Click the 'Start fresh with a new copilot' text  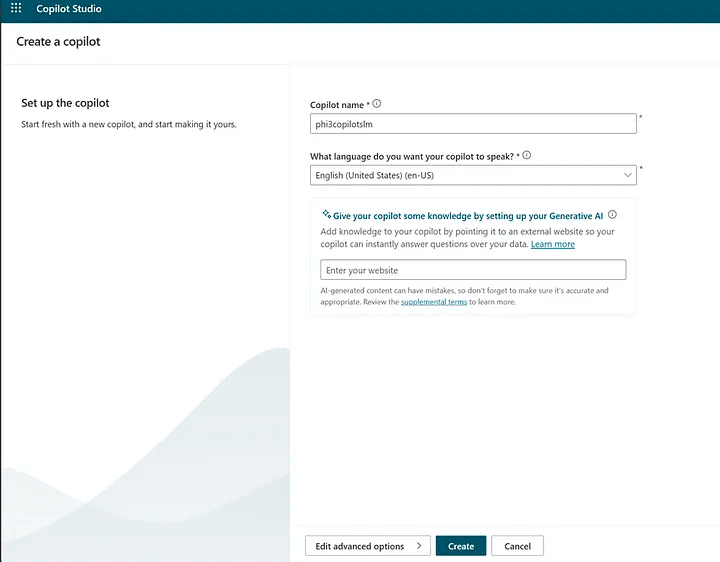point(129,124)
